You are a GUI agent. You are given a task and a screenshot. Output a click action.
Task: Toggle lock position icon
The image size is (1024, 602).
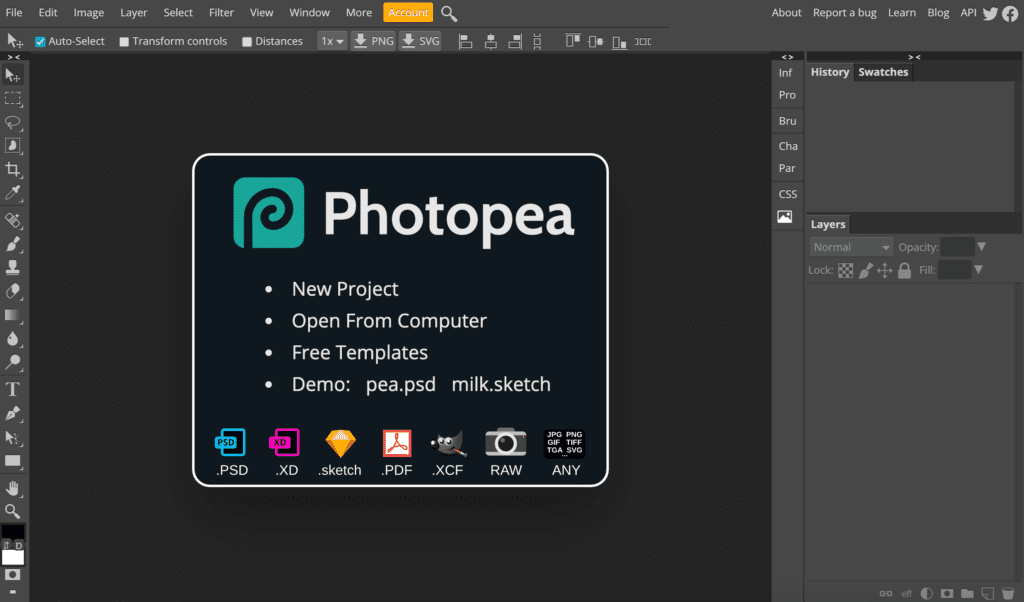coord(884,270)
